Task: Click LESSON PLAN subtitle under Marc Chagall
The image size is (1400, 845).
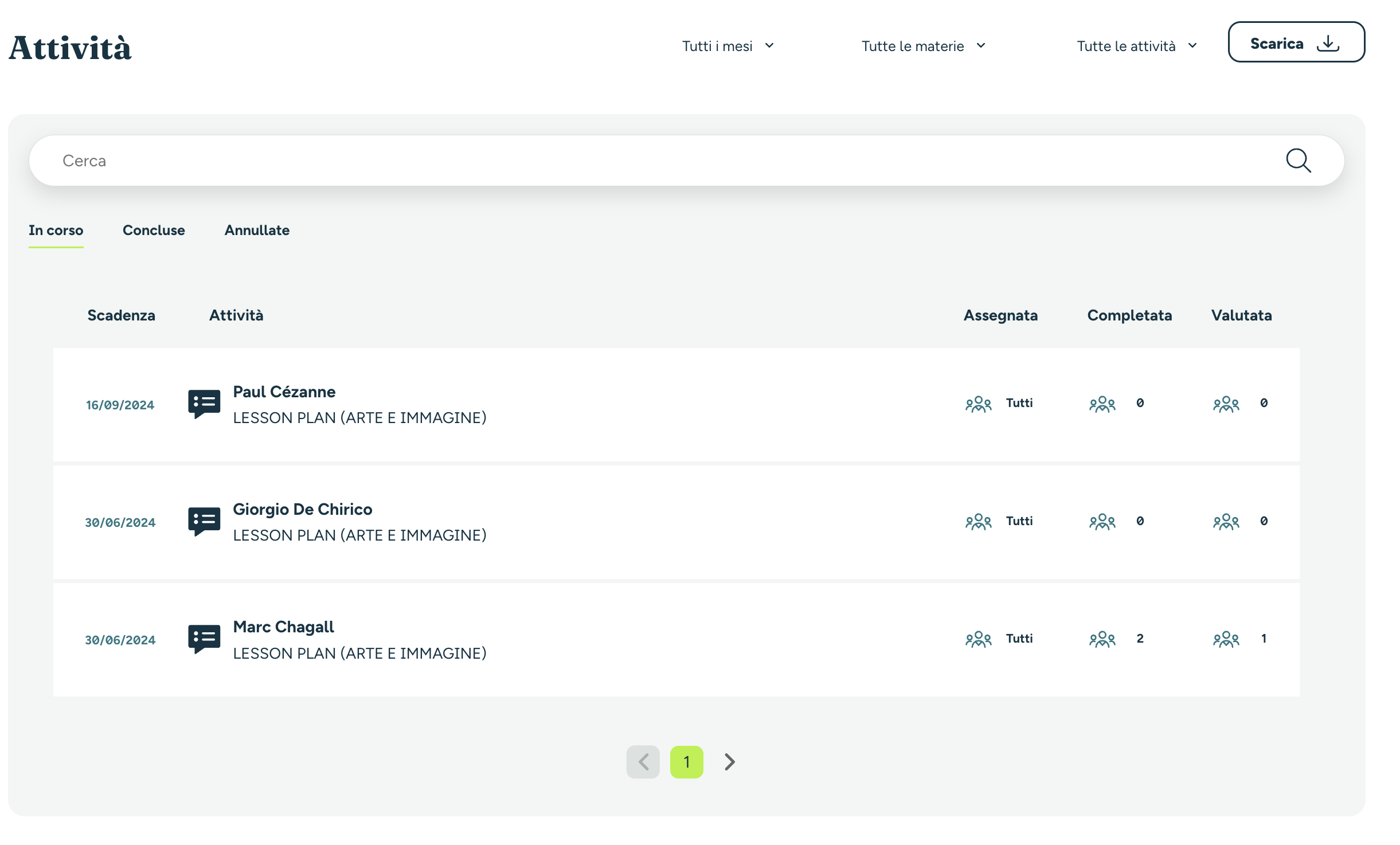Action: pos(359,654)
